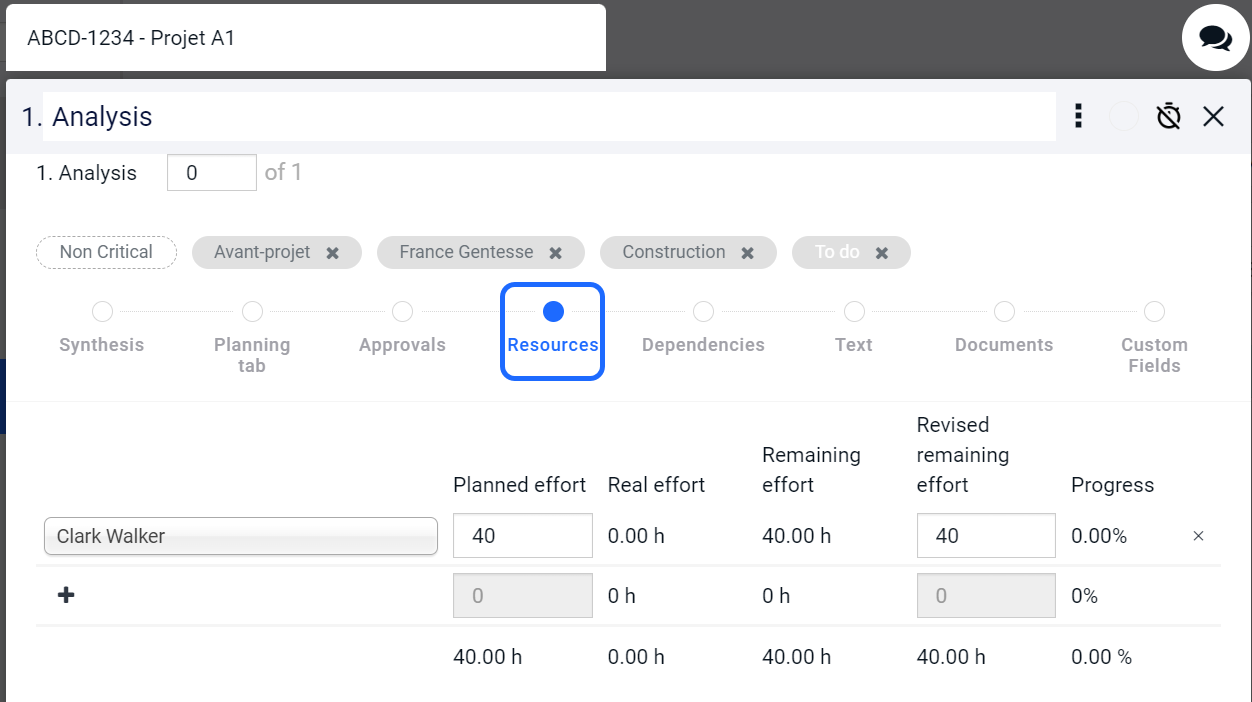Remove the To do tag
Viewport: 1252px width, 702px height.
tap(881, 253)
